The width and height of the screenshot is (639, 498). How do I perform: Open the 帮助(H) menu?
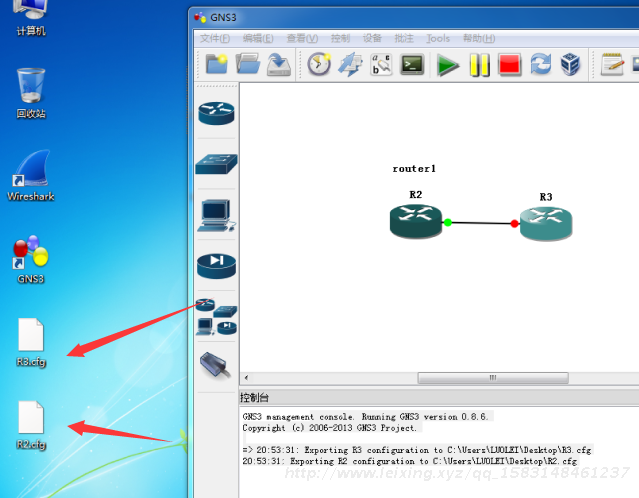[479, 38]
